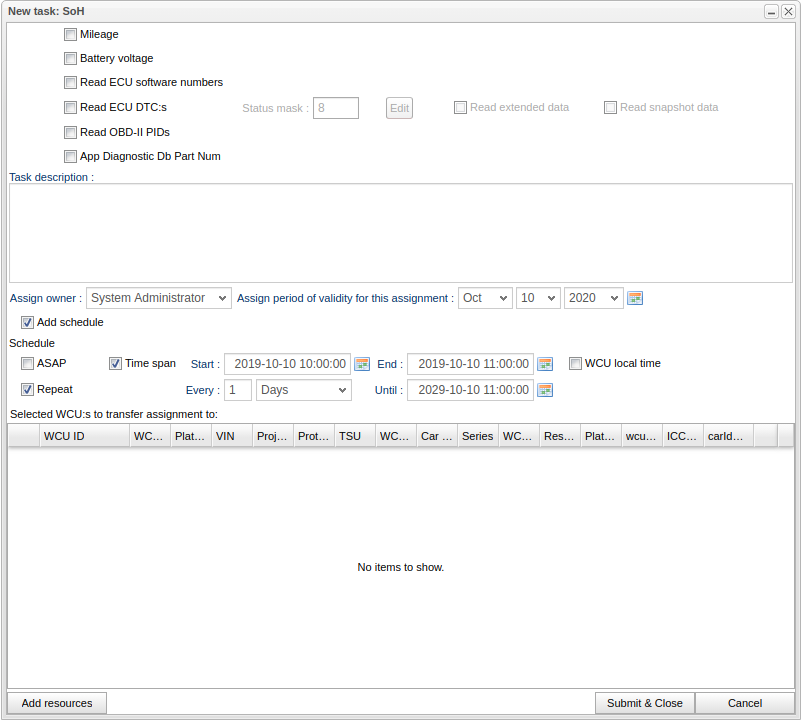The image size is (802, 721).
Task: Open calendar picker for End date
Action: pyautogui.click(x=545, y=364)
